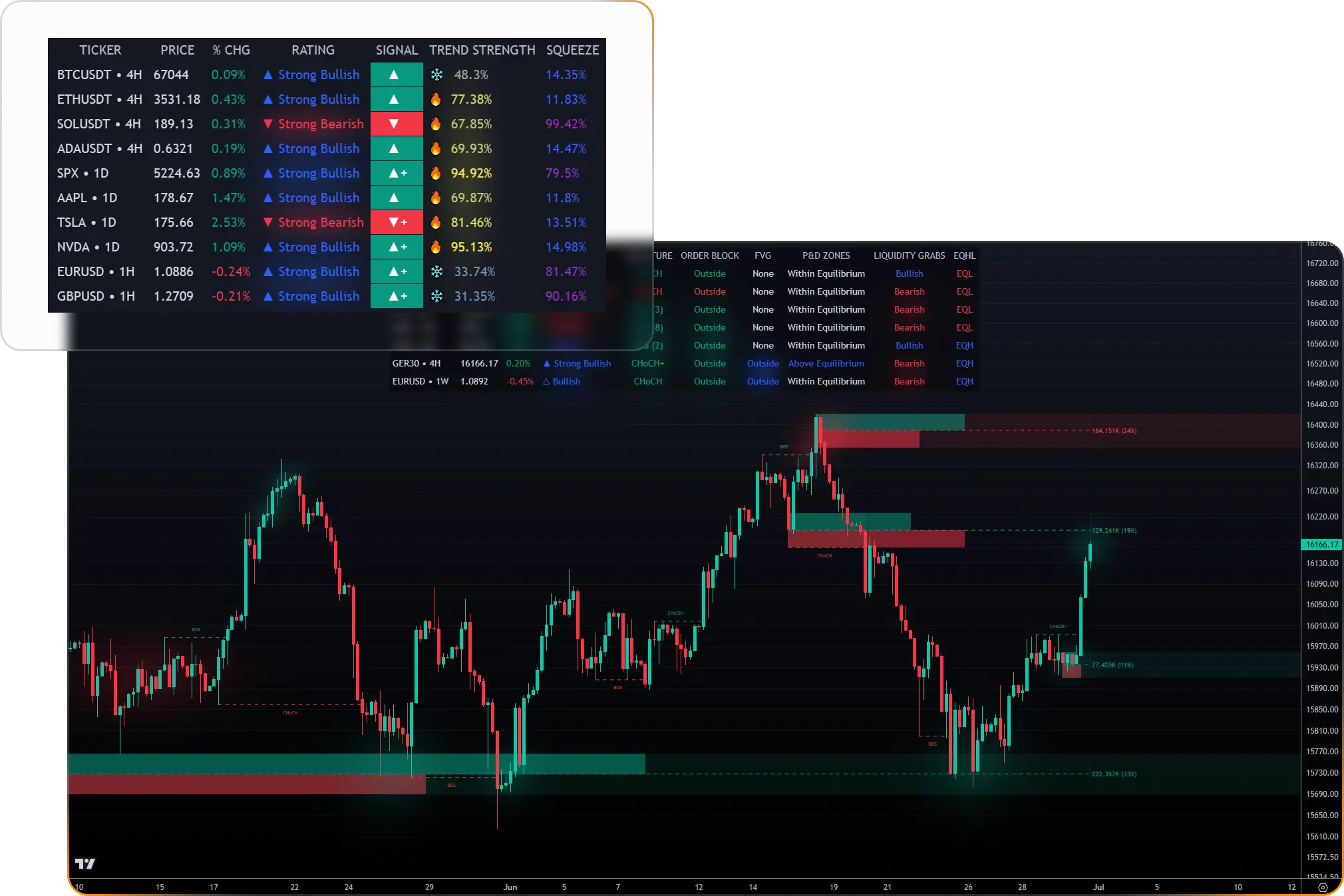Open chart settings hexagon gear icon

coord(1323,887)
